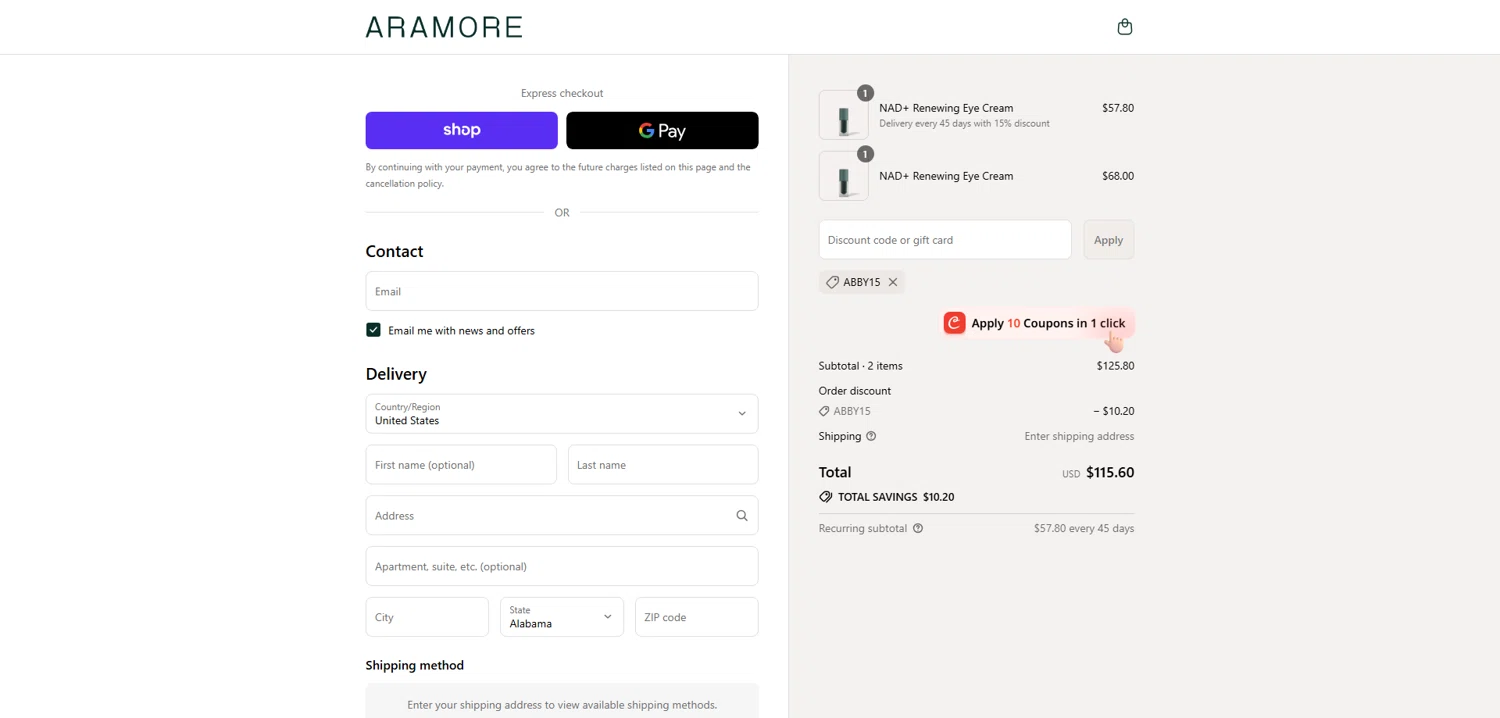1500x718 pixels.
Task: Click the Last name field
Action: tap(663, 465)
